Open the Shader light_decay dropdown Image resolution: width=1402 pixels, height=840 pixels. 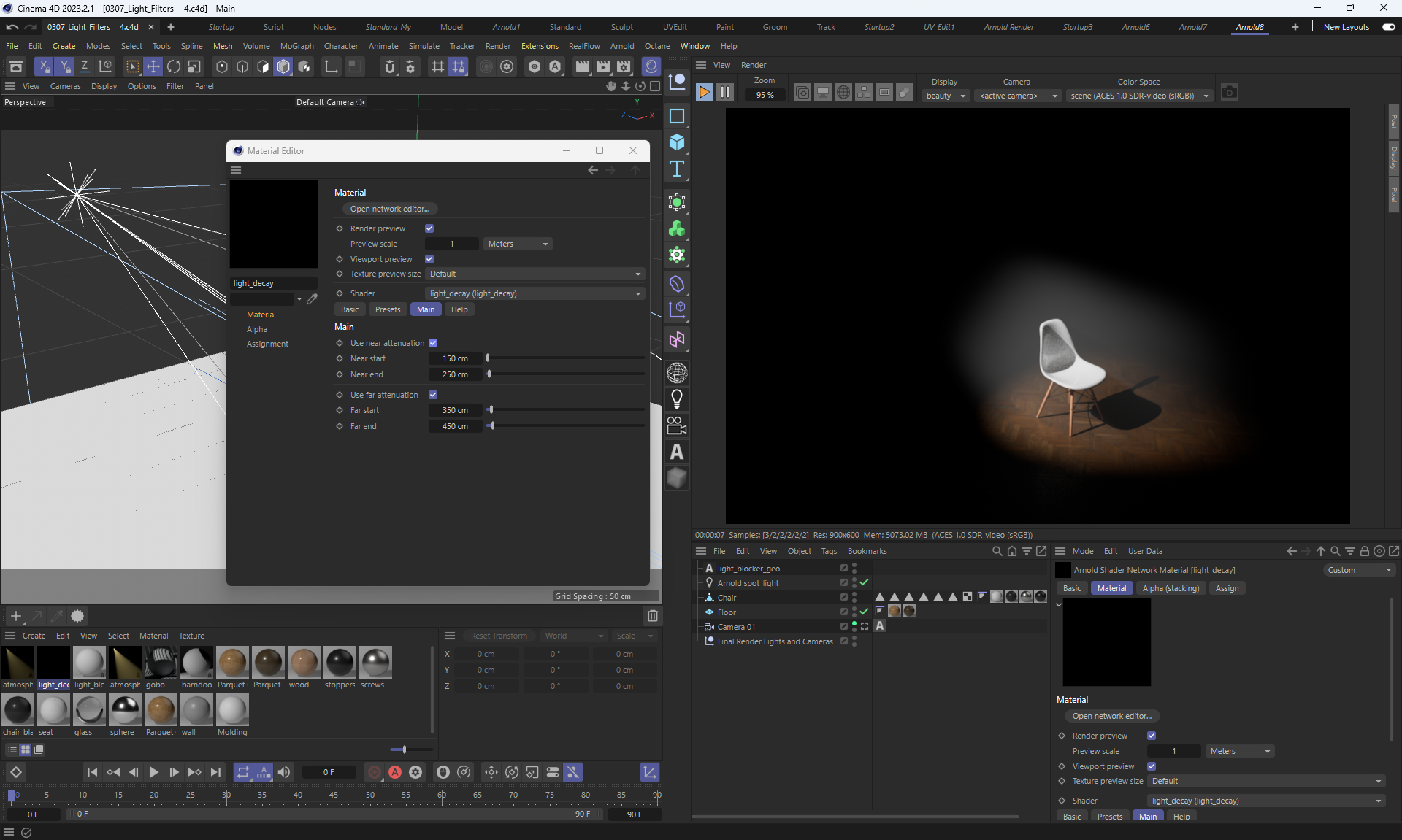[535, 293]
